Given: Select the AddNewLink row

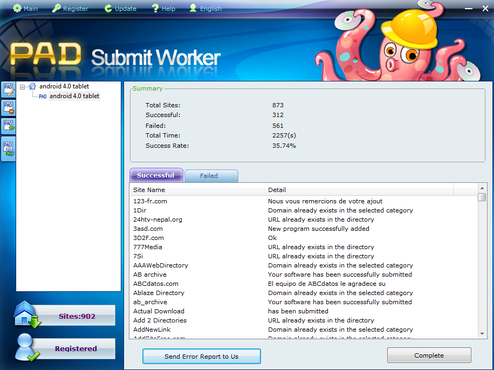Looking at the screenshot, I should pos(304,329).
